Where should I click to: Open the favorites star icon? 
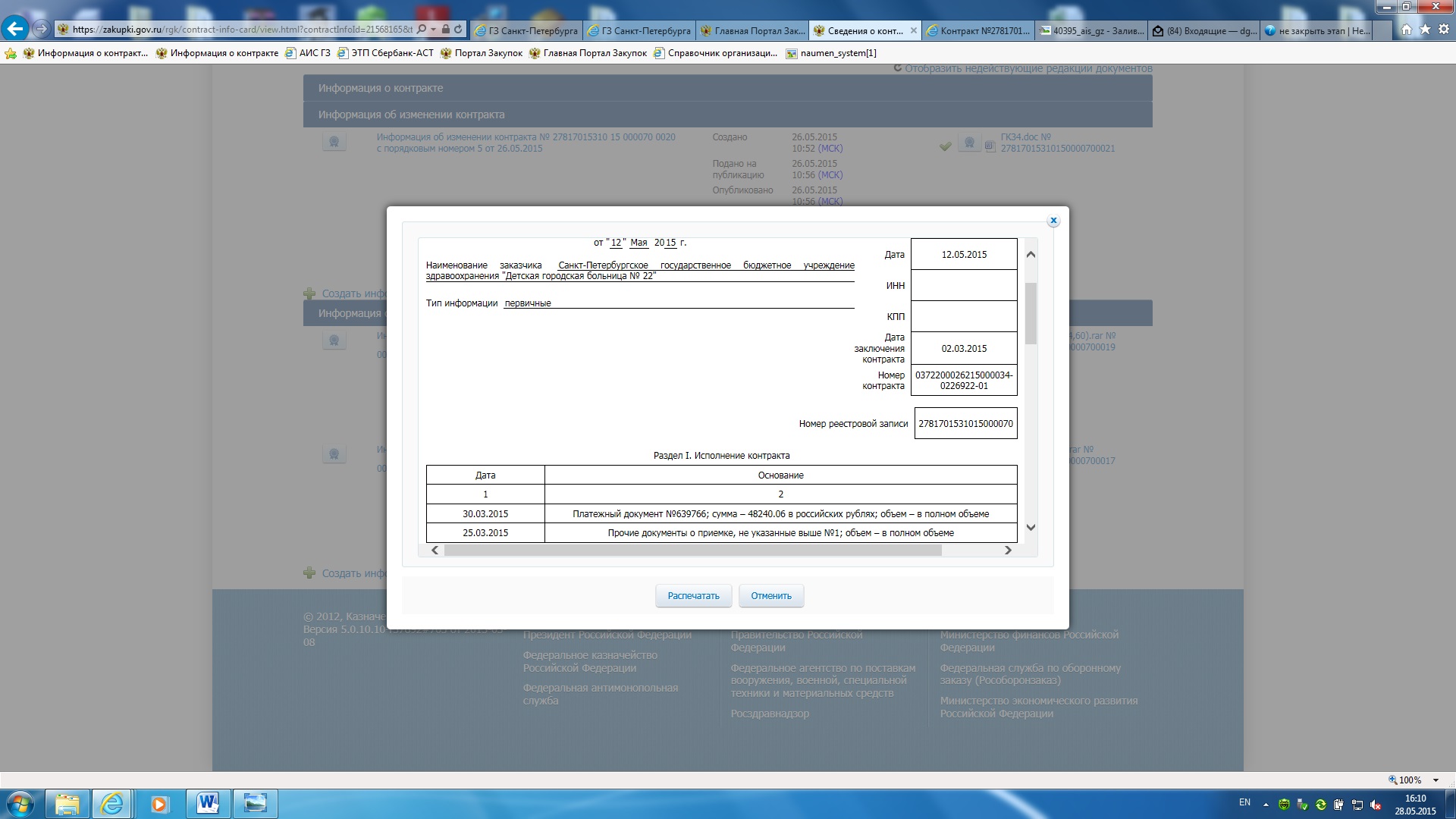(x=1425, y=30)
